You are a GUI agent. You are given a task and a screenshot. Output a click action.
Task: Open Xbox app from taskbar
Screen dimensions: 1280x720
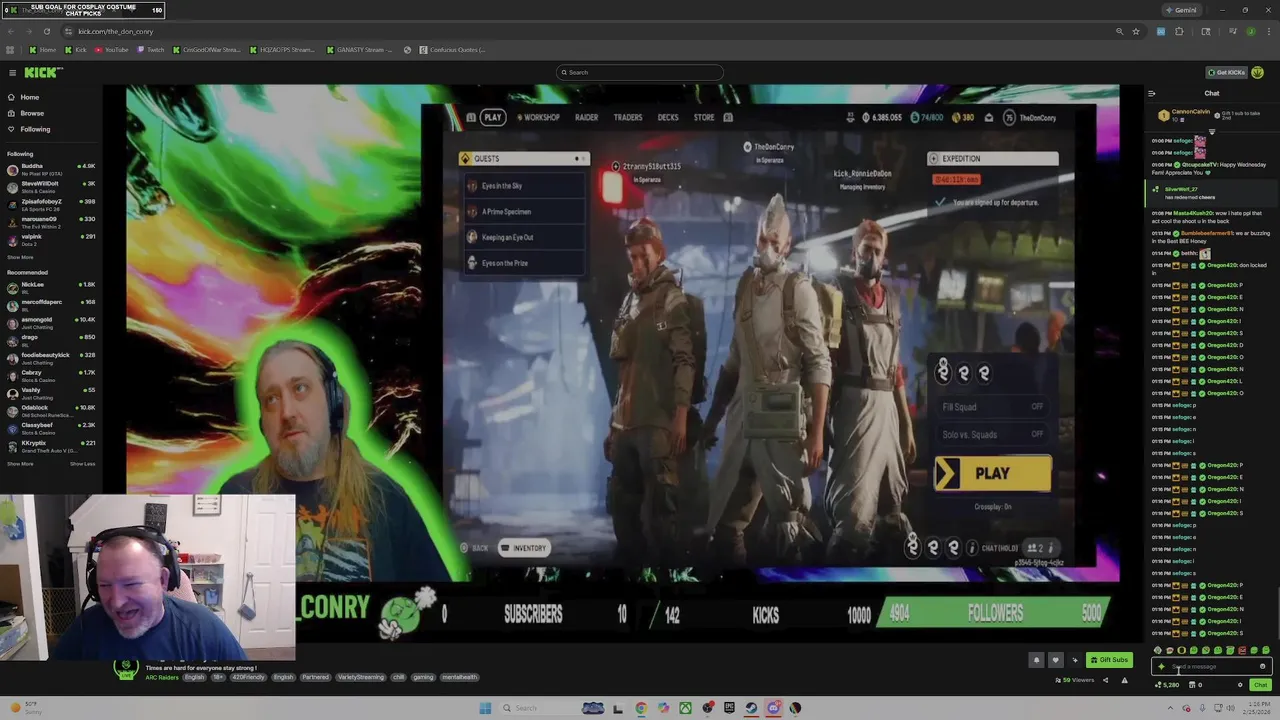pos(685,708)
